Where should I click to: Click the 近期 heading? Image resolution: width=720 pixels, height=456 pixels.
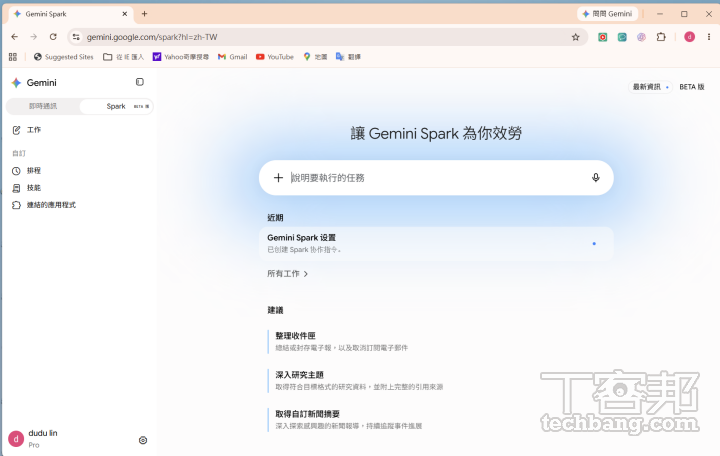click(275, 218)
